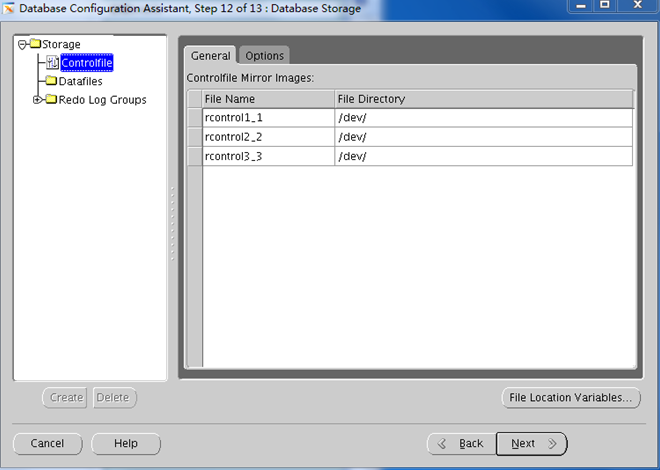Select the rcontrol1_1 file name cell
Image resolution: width=660 pixels, height=470 pixels.
[269, 118]
